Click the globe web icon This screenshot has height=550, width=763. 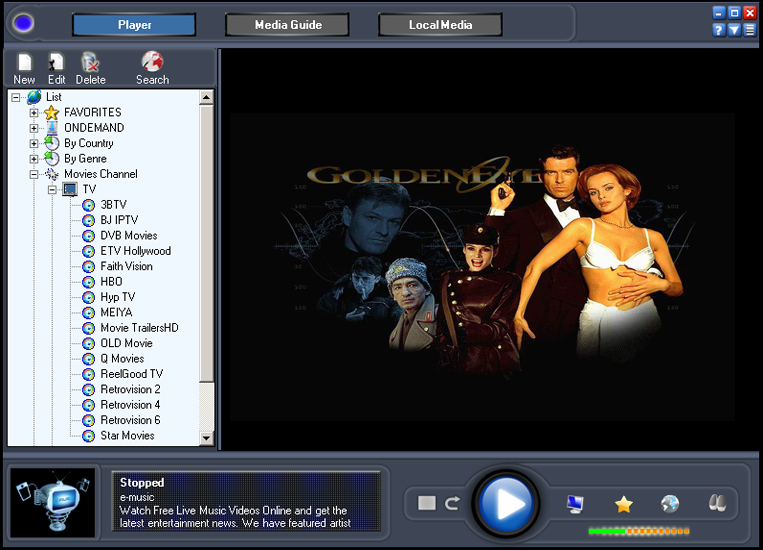[670, 504]
